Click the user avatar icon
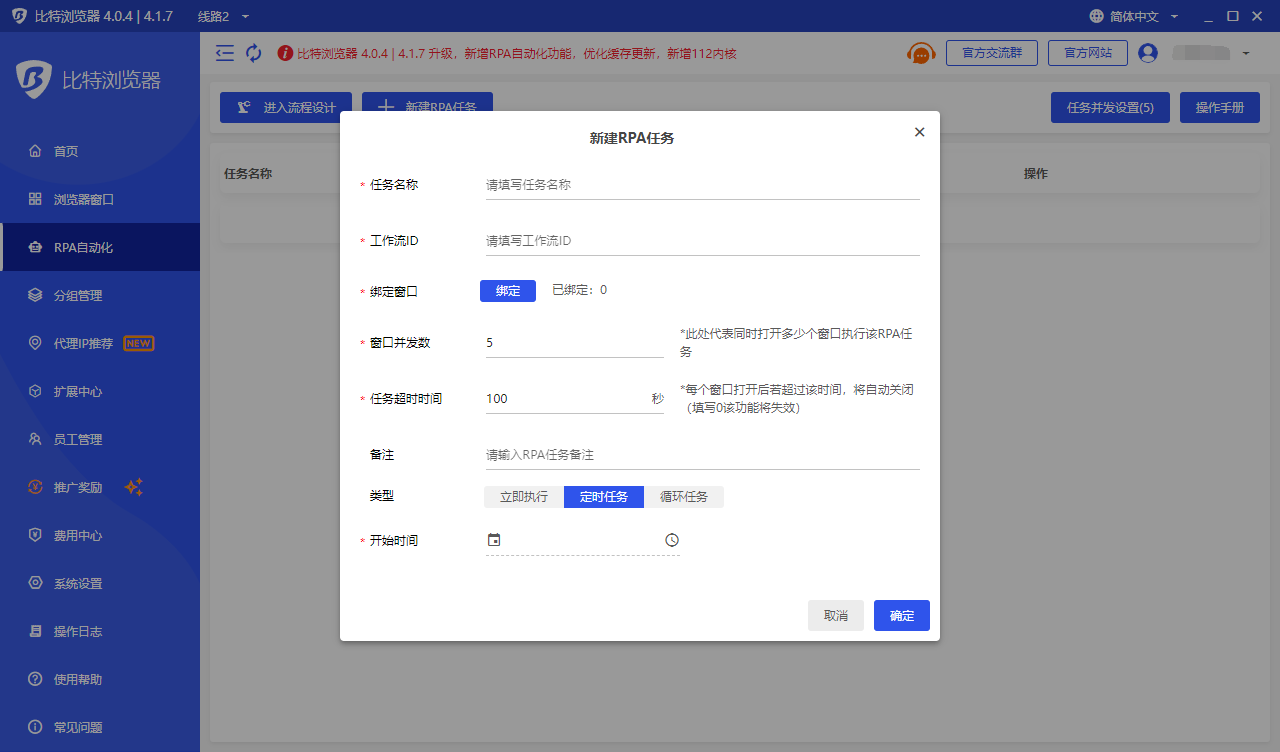The height and width of the screenshot is (752, 1280). 1148,53
